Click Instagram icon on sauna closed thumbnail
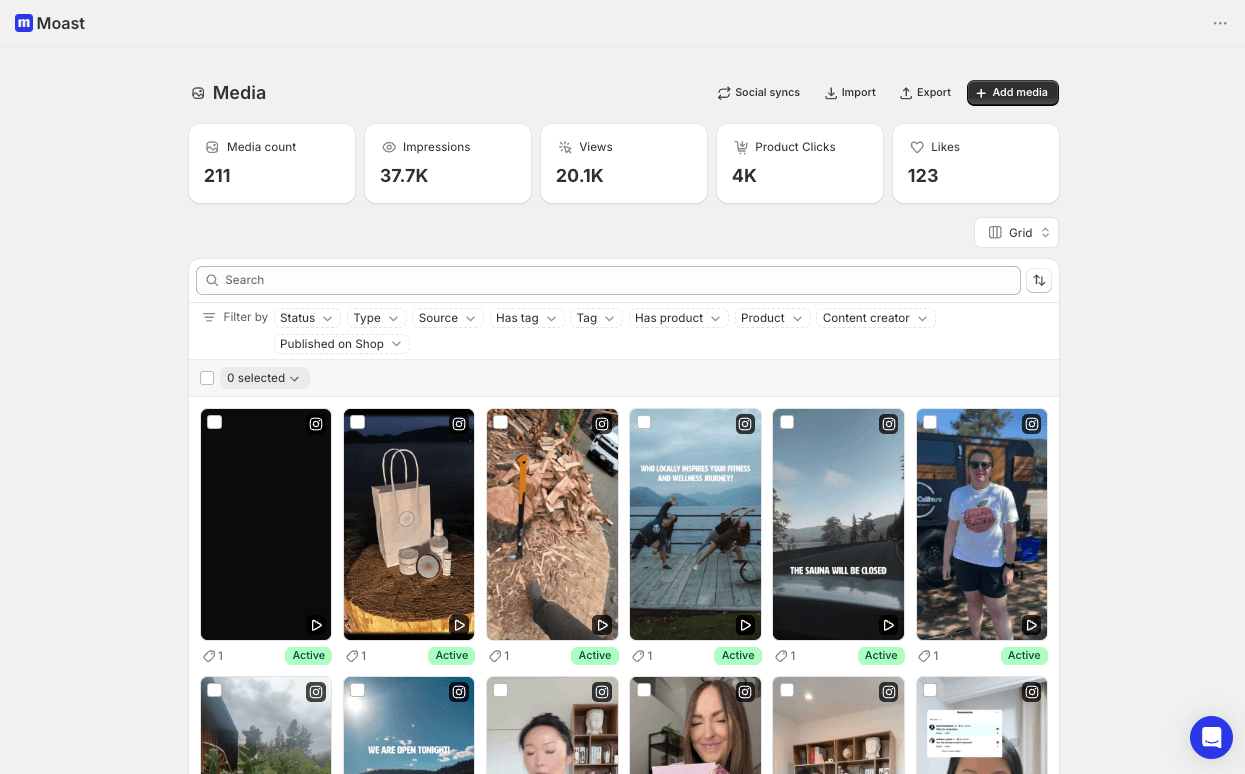Viewport: 1245px width, 774px height. [x=889, y=424]
